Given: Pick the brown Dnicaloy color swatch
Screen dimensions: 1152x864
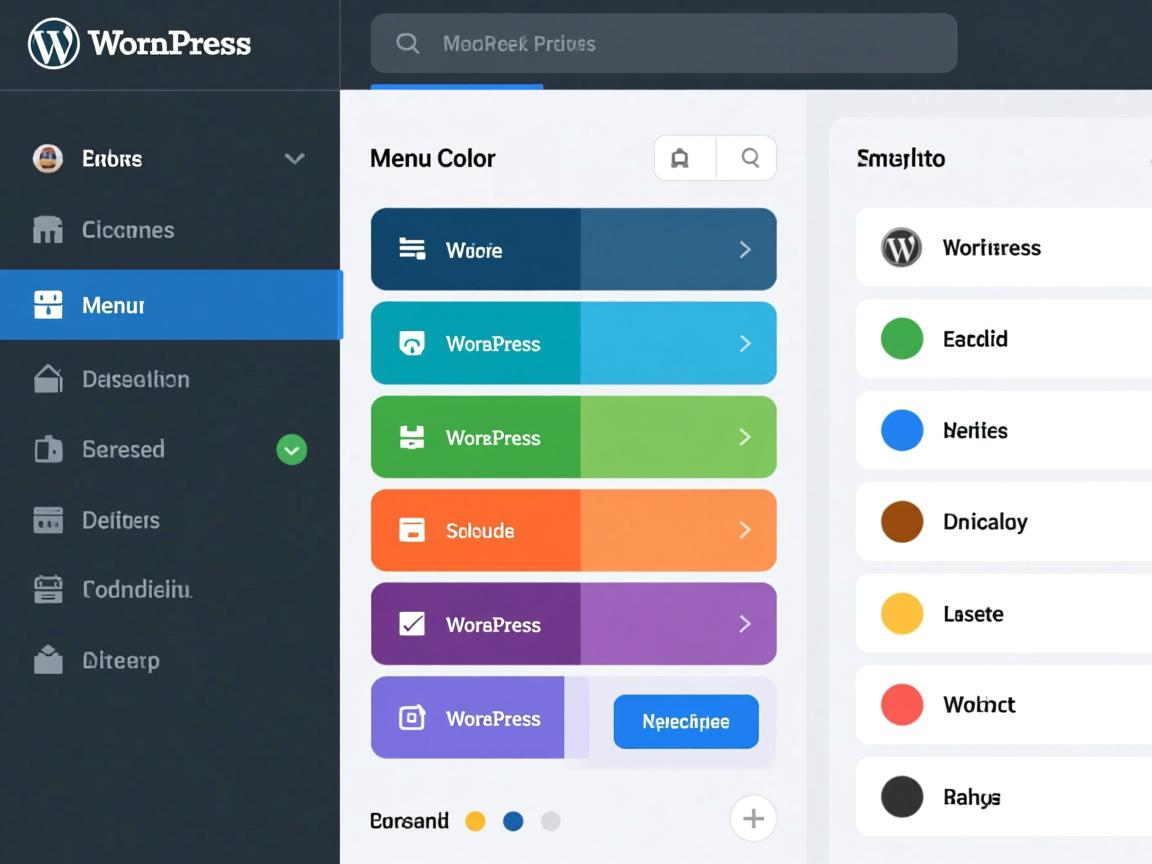Looking at the screenshot, I should (901, 522).
